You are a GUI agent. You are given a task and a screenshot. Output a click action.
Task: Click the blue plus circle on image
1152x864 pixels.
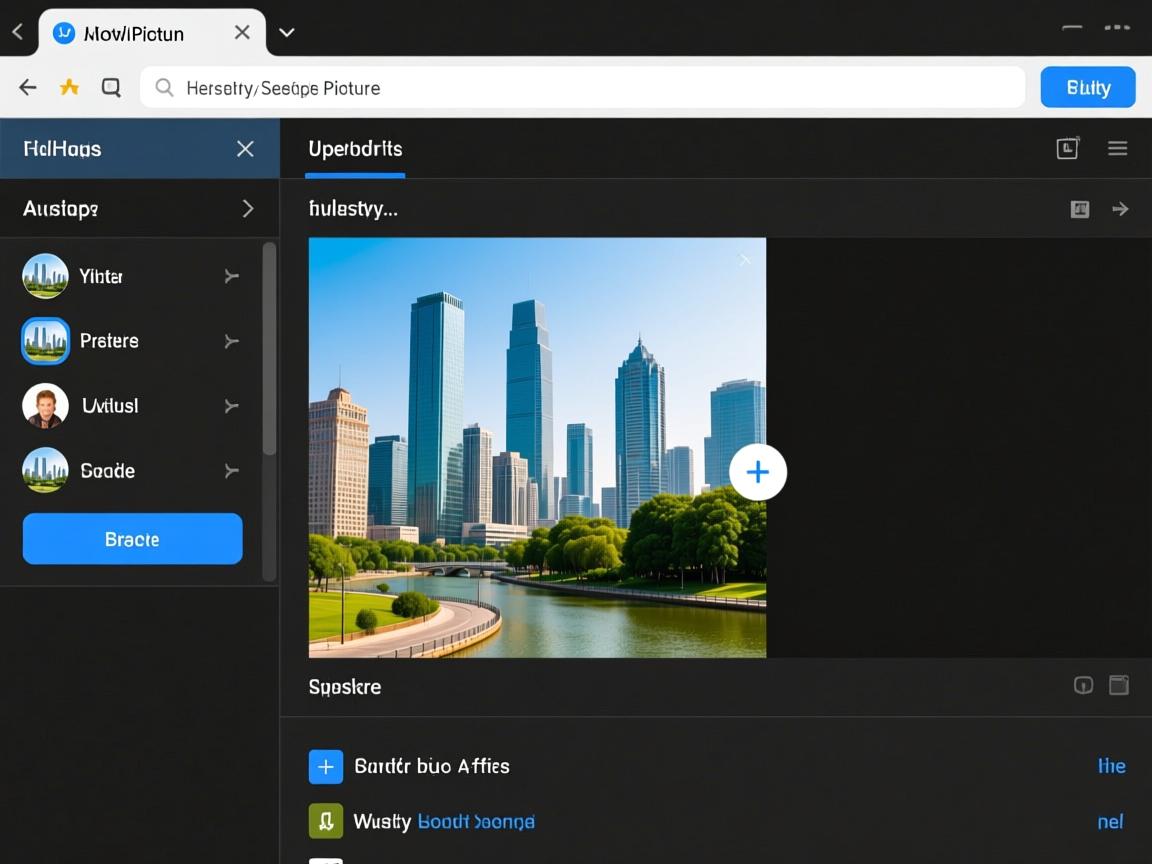(x=757, y=472)
